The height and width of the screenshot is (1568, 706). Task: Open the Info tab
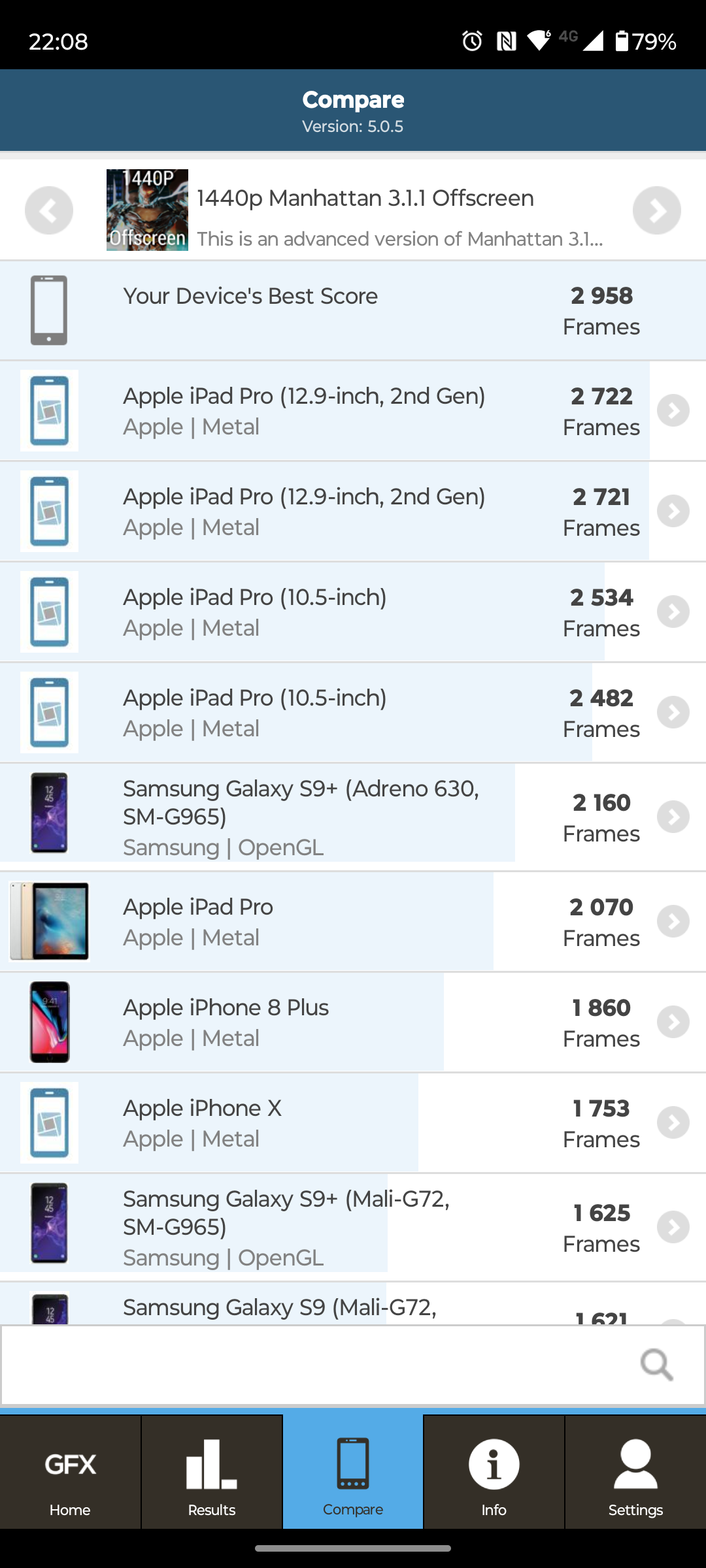(494, 1473)
